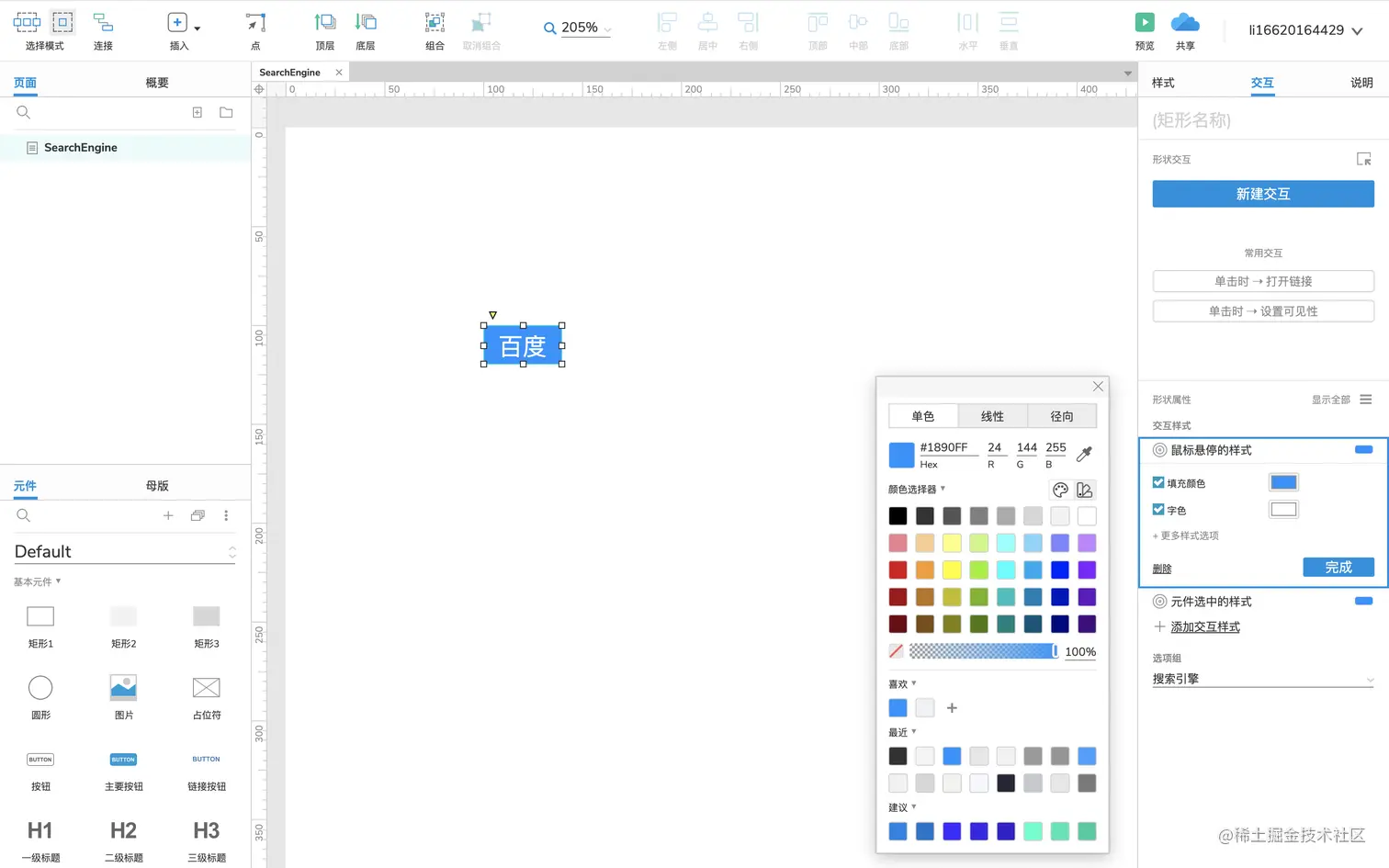Choose the contained selection mode icon
The width and height of the screenshot is (1389, 868).
[x=62, y=22]
